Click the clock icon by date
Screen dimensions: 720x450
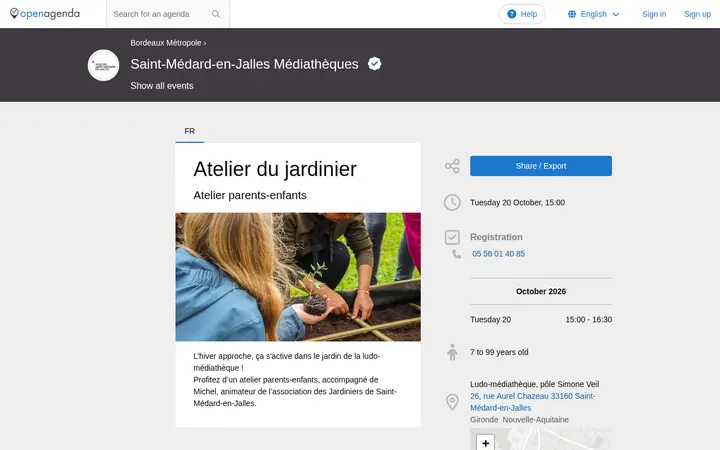point(452,202)
